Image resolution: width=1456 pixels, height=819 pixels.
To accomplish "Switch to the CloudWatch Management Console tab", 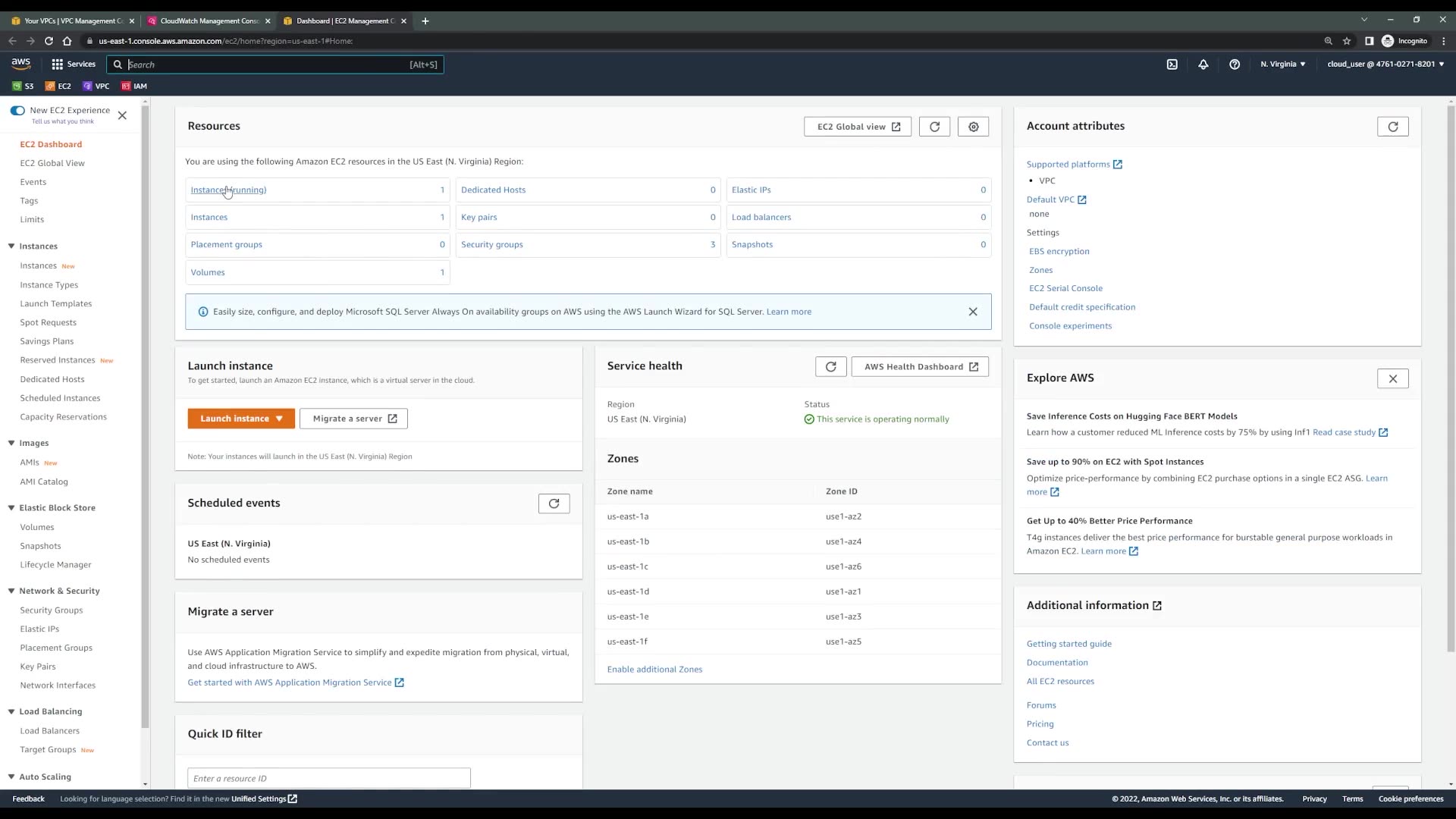I will point(209,21).
